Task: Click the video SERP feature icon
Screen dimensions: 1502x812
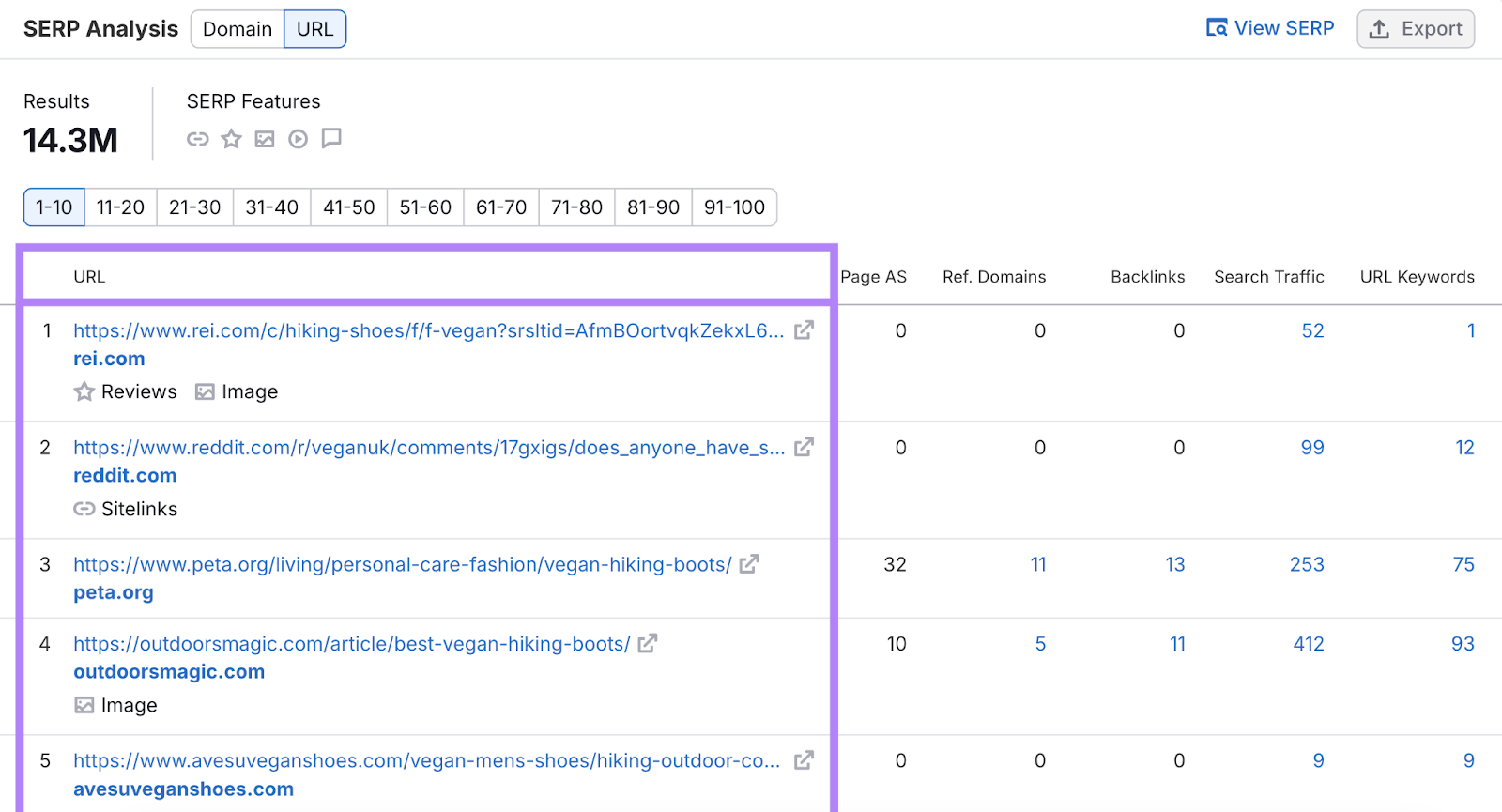Action: pos(298,139)
